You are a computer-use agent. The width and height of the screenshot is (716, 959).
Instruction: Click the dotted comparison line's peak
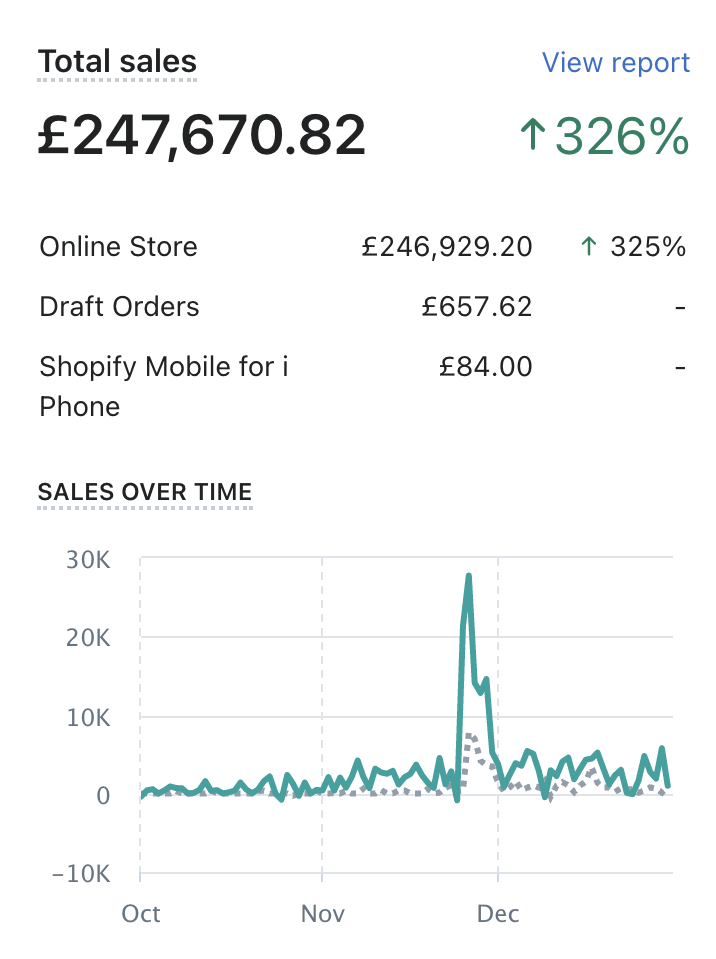[469, 736]
